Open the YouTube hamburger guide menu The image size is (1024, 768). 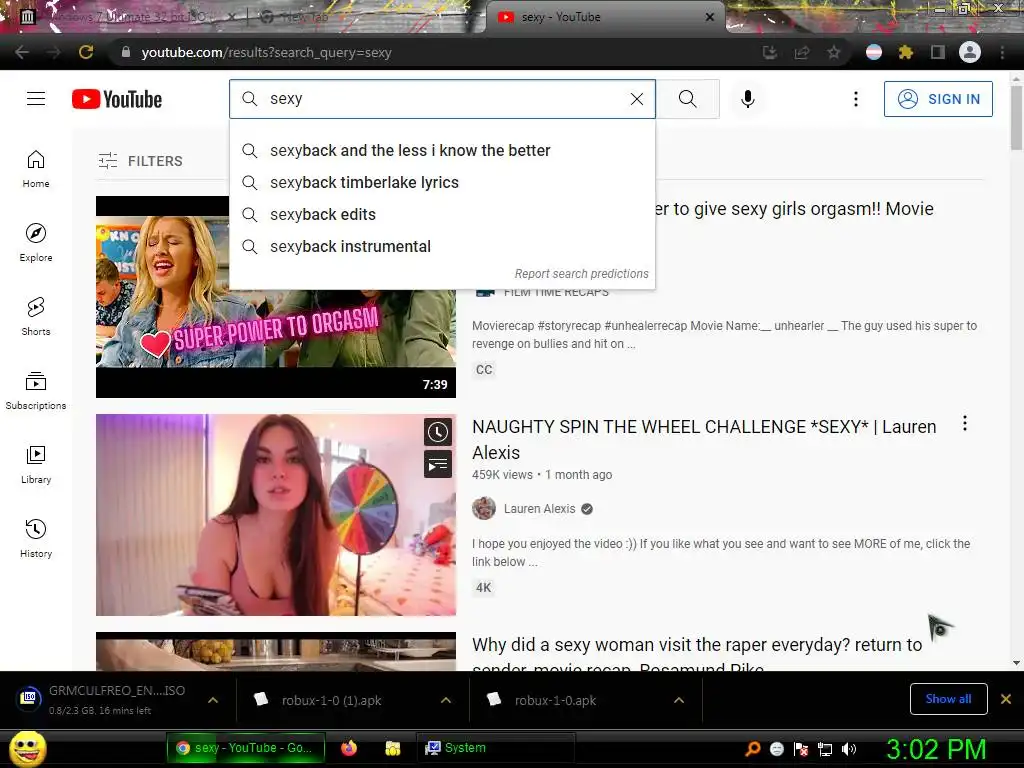tap(36, 99)
